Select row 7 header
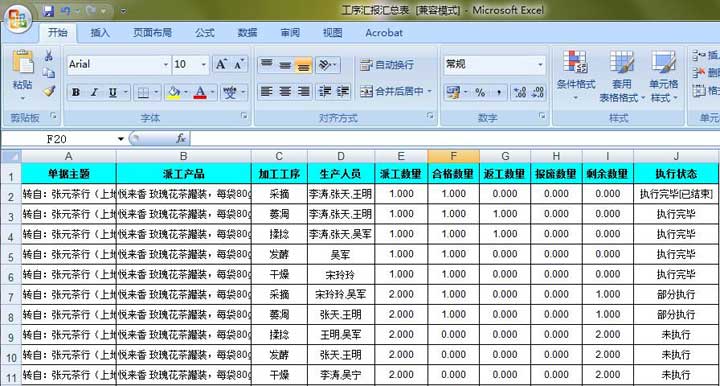The height and width of the screenshot is (386, 720). point(11,296)
